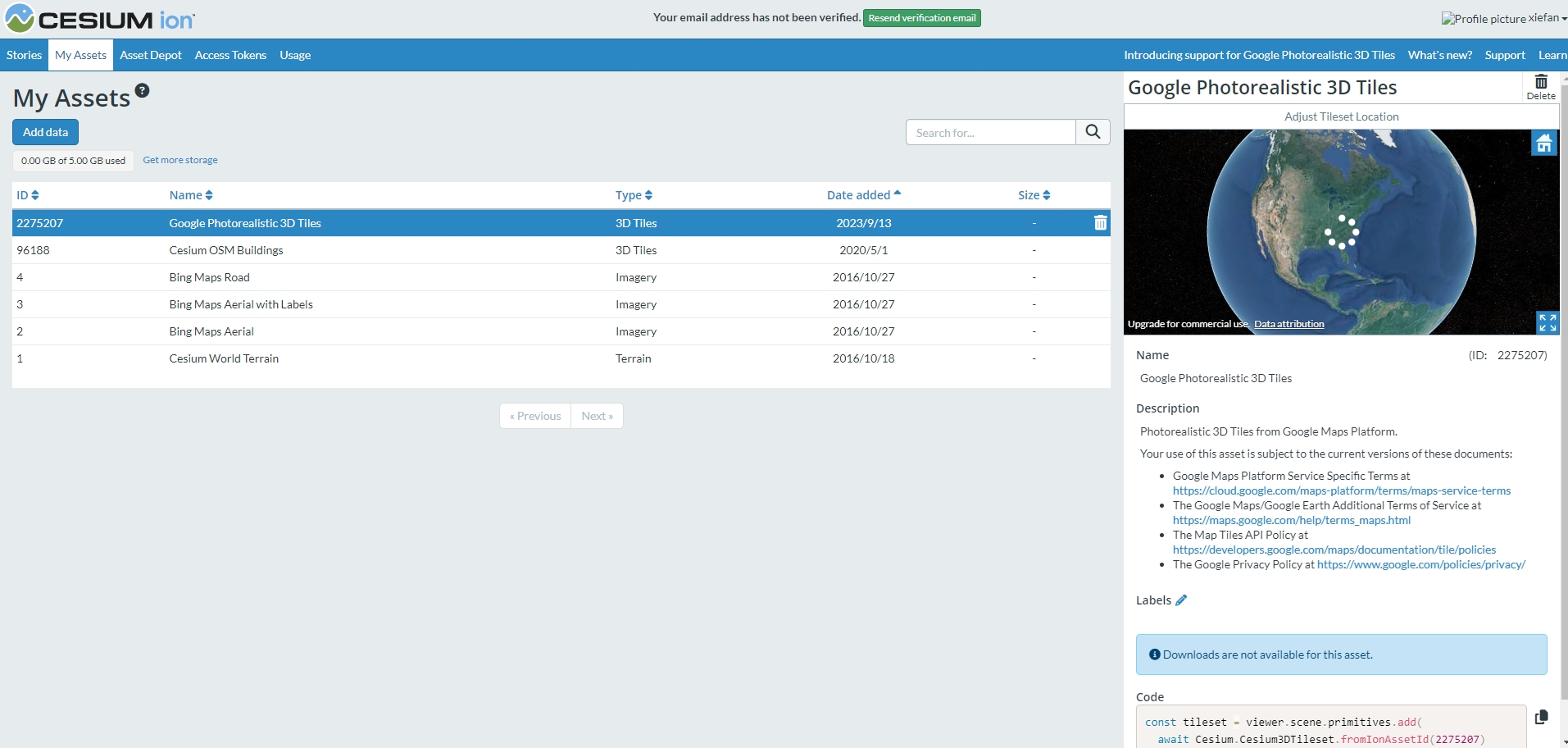Open the Access Tokens tab
This screenshot has height=748, width=1568.
[x=230, y=55]
